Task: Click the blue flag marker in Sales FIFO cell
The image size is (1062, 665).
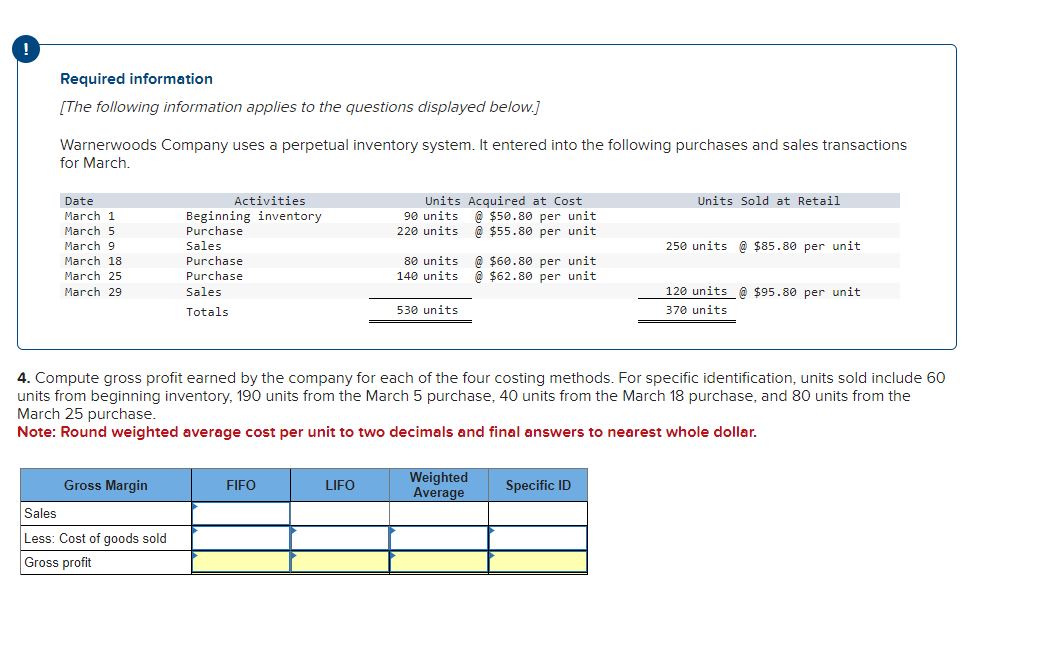Action: click(x=196, y=506)
